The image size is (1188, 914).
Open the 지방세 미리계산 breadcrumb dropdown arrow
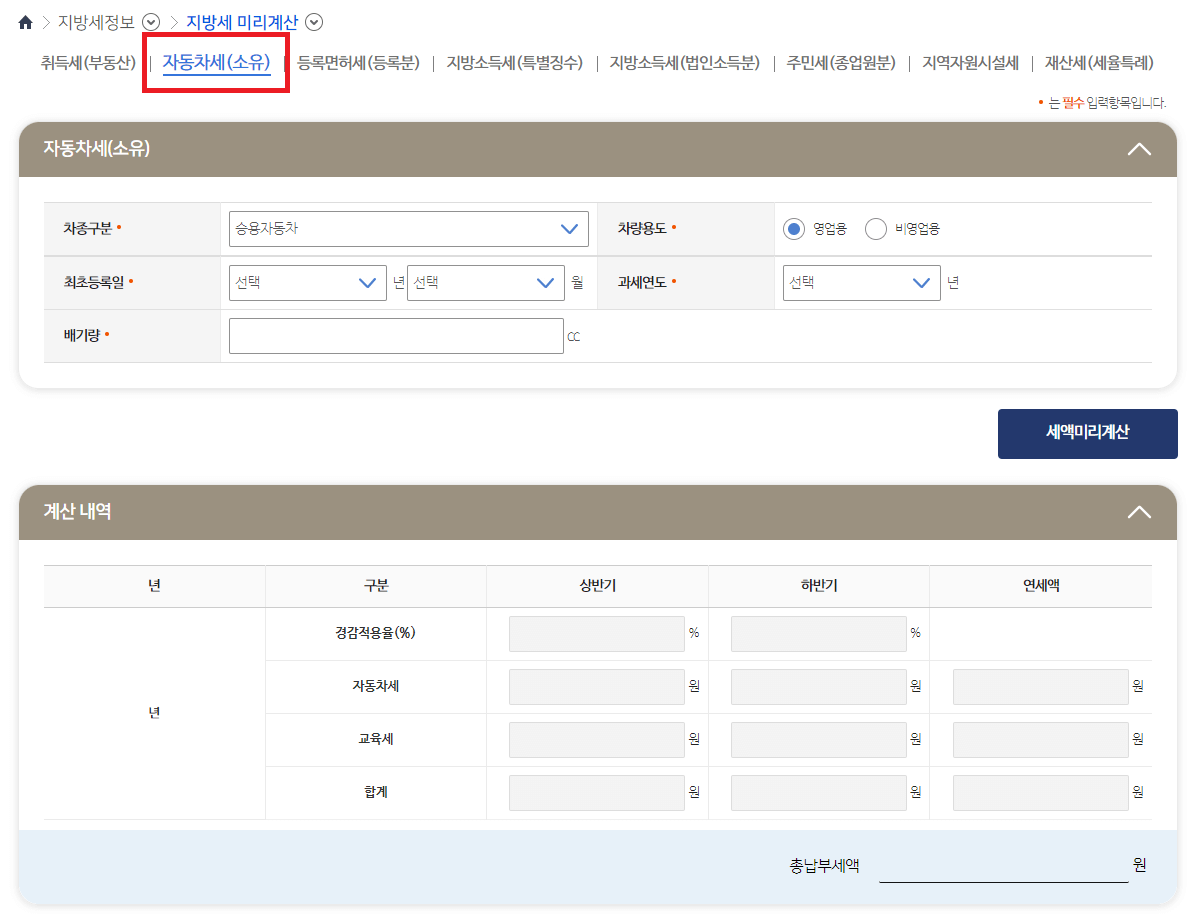click(314, 23)
